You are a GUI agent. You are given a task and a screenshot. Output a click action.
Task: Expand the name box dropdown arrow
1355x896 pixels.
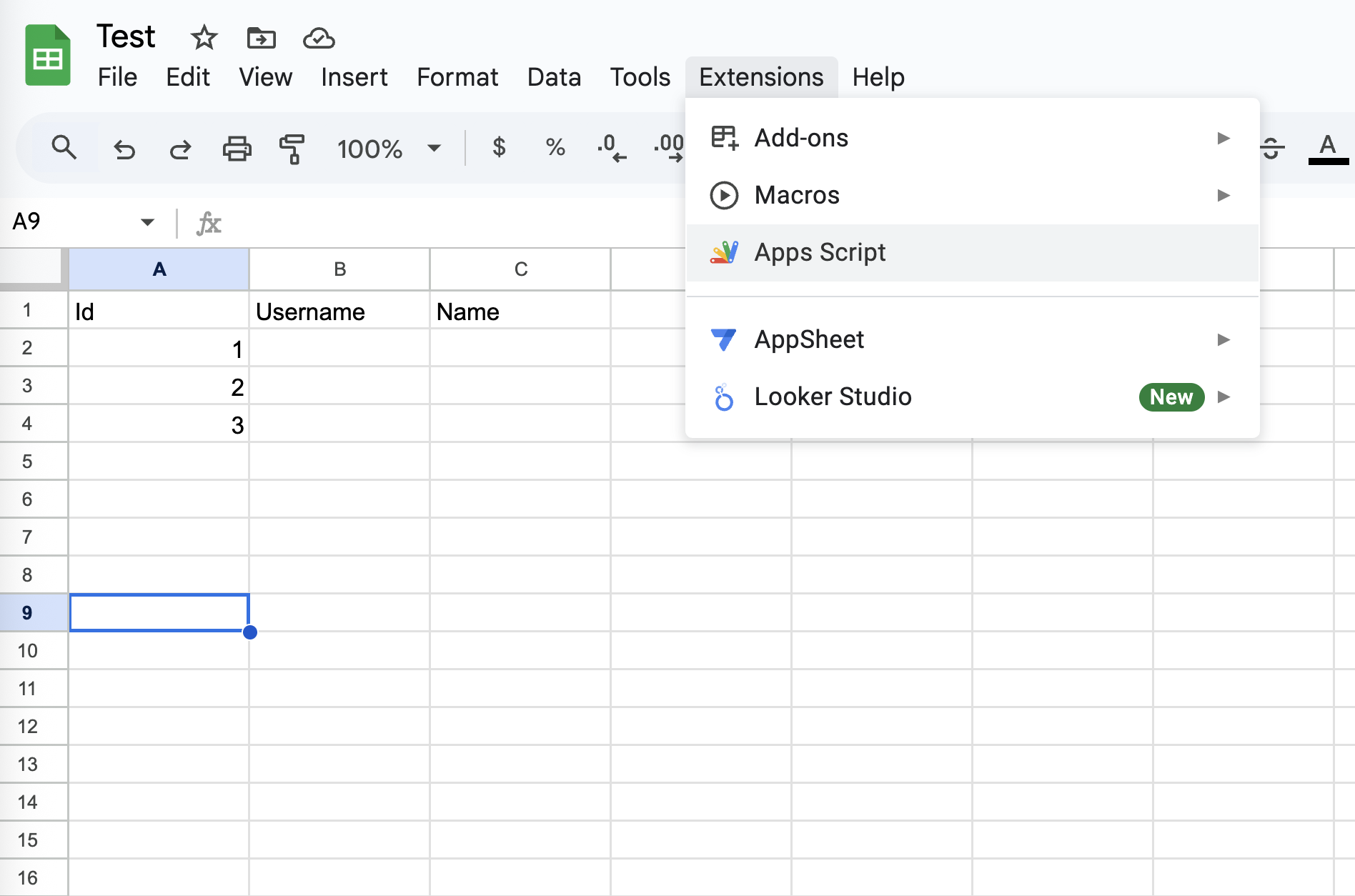[147, 222]
